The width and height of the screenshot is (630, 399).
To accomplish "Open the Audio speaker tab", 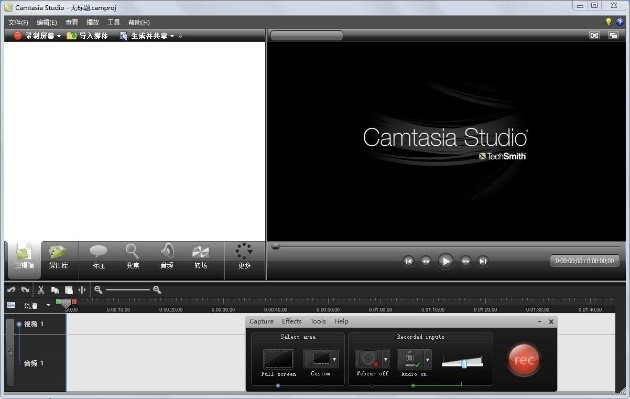I will 167,257.
